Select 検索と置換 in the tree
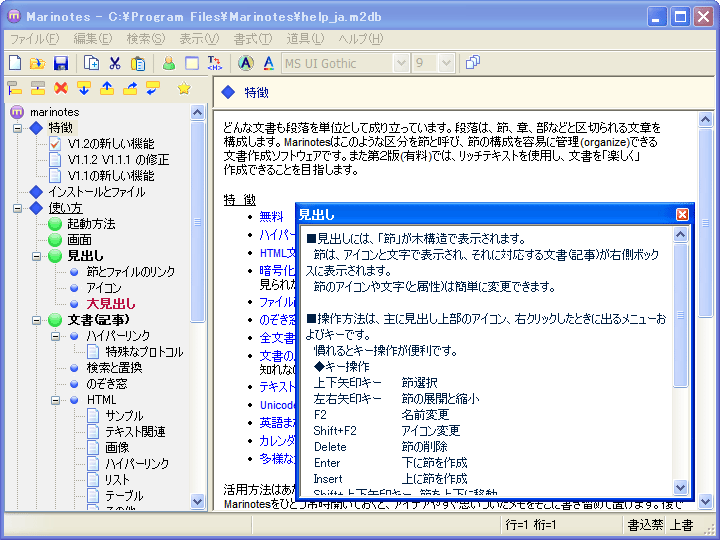 pos(114,368)
